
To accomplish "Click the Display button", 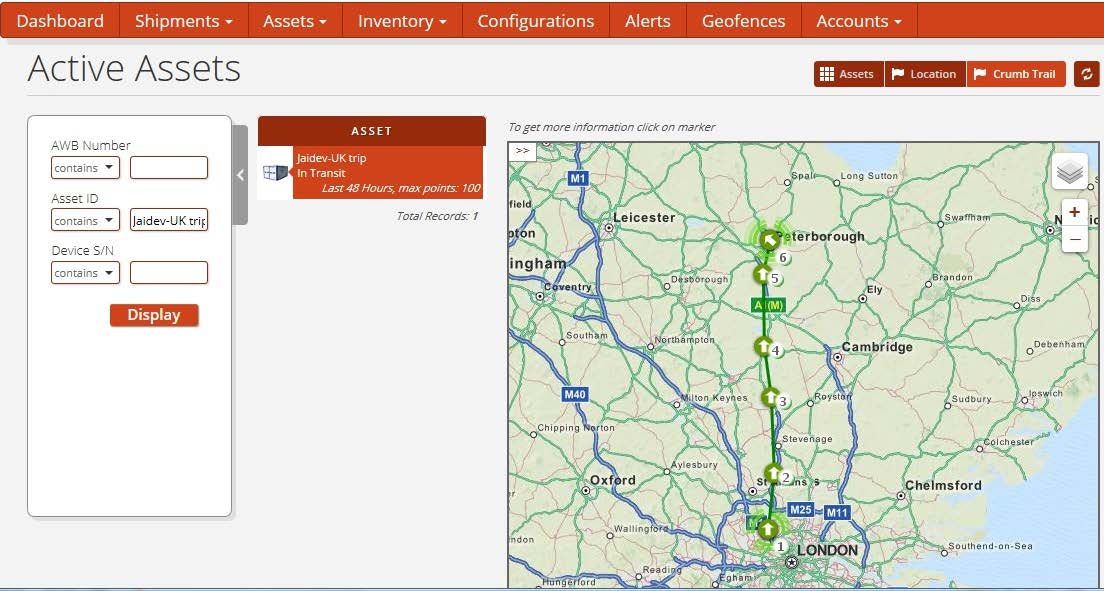I will [x=154, y=315].
